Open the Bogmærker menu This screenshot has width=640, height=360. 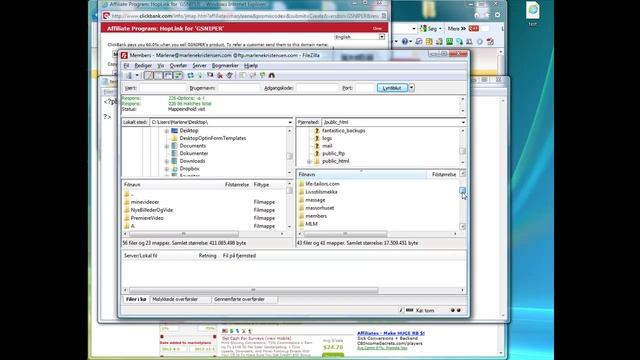coord(225,66)
